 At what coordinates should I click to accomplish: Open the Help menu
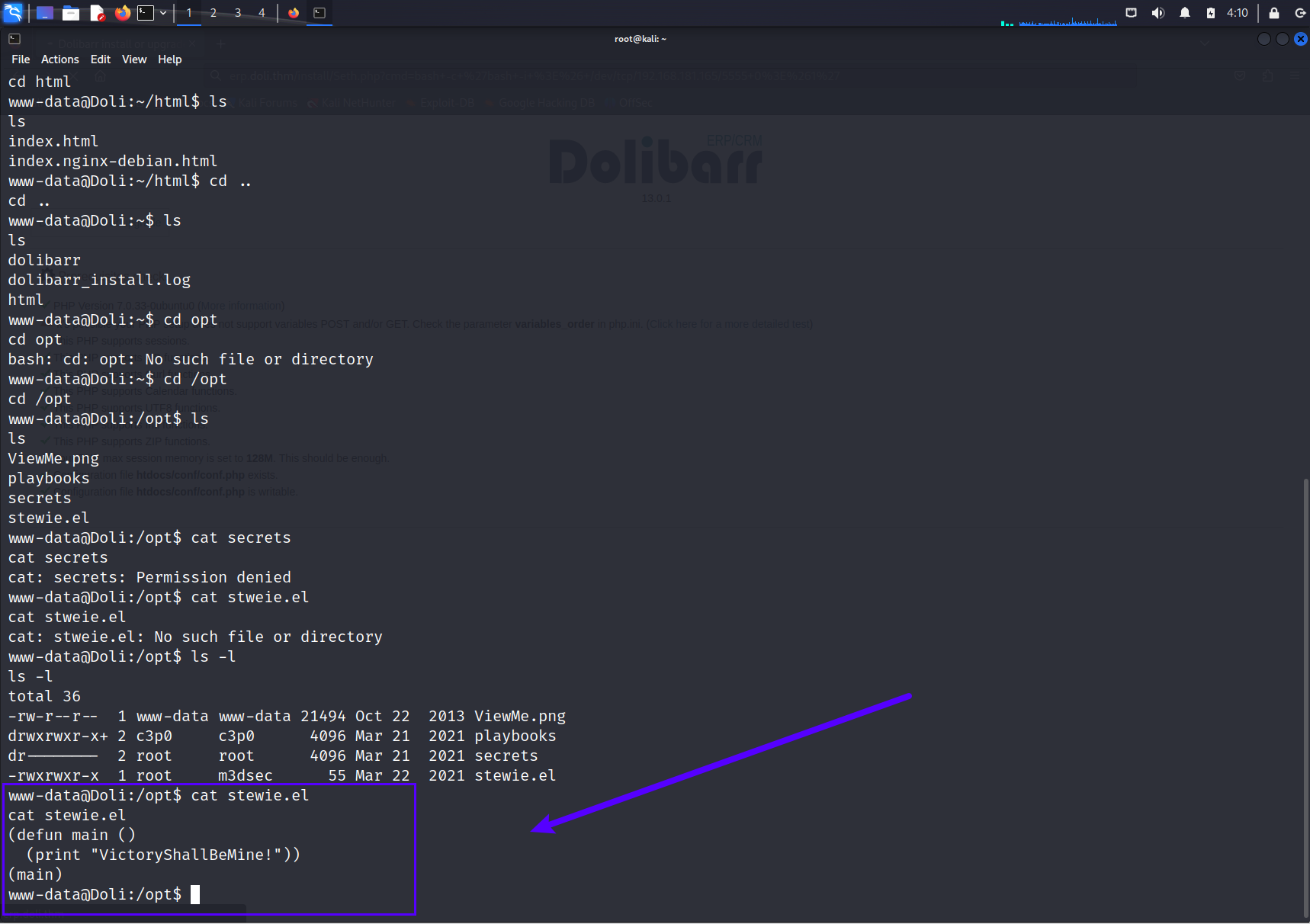[170, 59]
